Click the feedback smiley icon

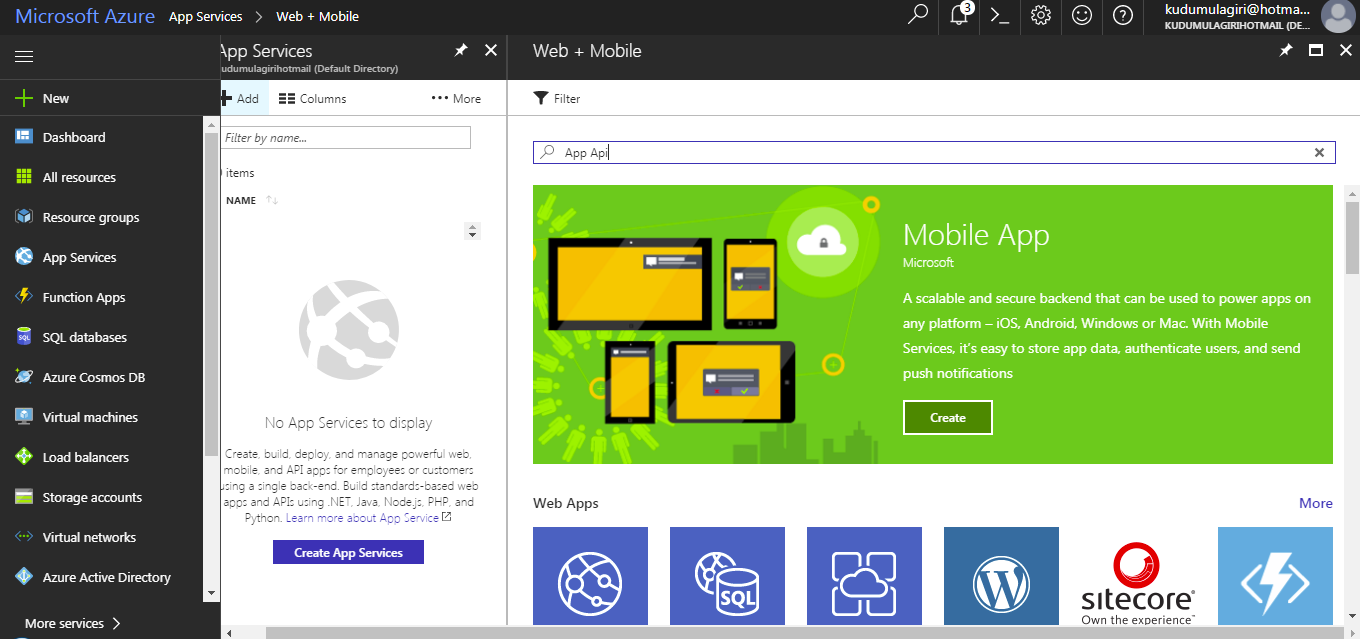[1081, 17]
